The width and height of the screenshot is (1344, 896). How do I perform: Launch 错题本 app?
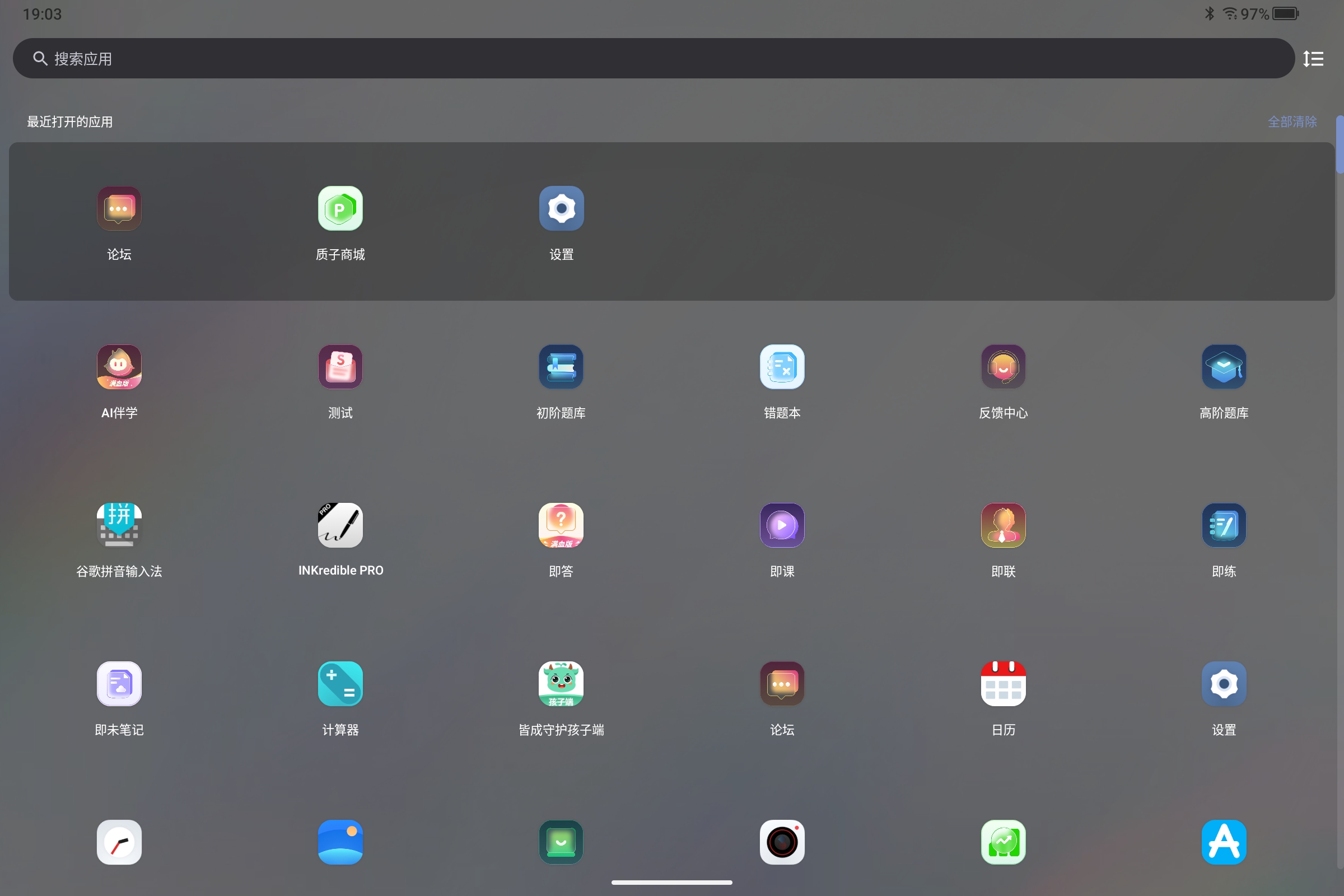pyautogui.click(x=782, y=367)
